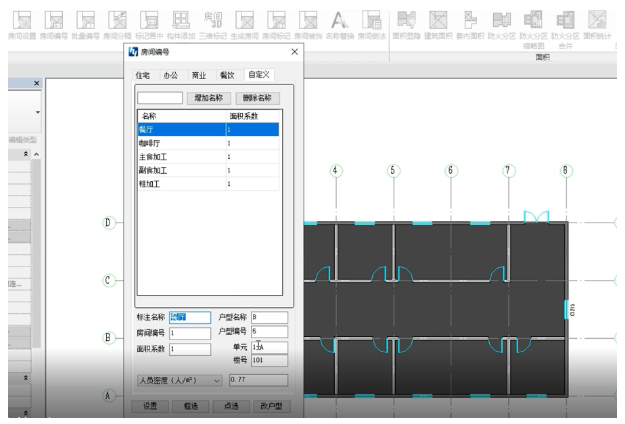Select the 粗加工 list row
Screen dimensions: 625x424
click(208, 184)
